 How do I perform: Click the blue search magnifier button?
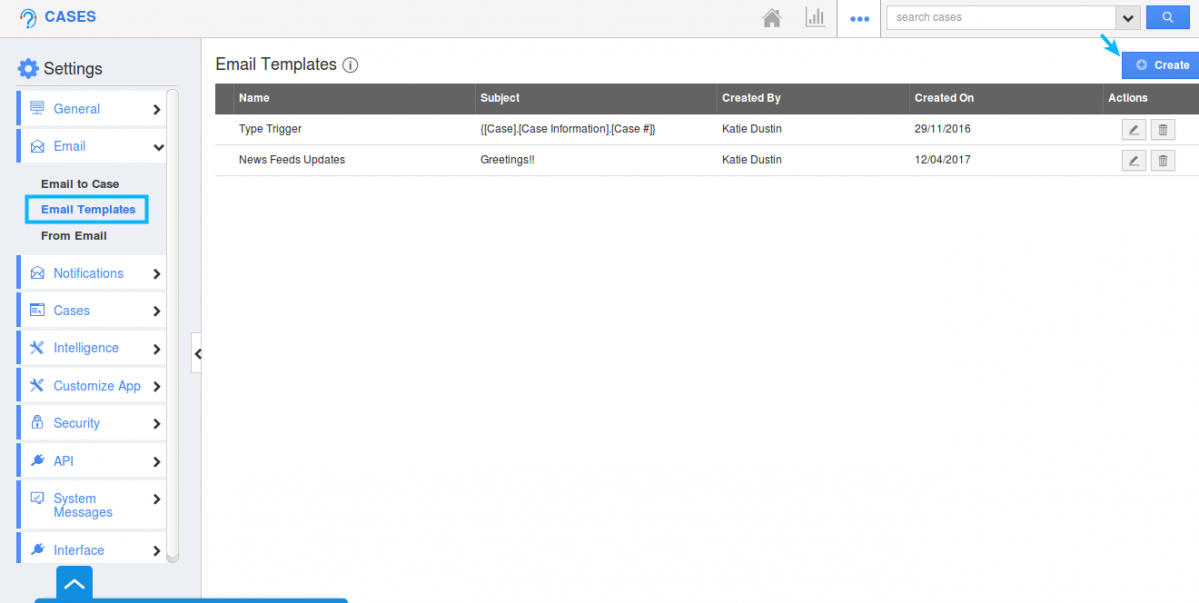[x=1168, y=17]
